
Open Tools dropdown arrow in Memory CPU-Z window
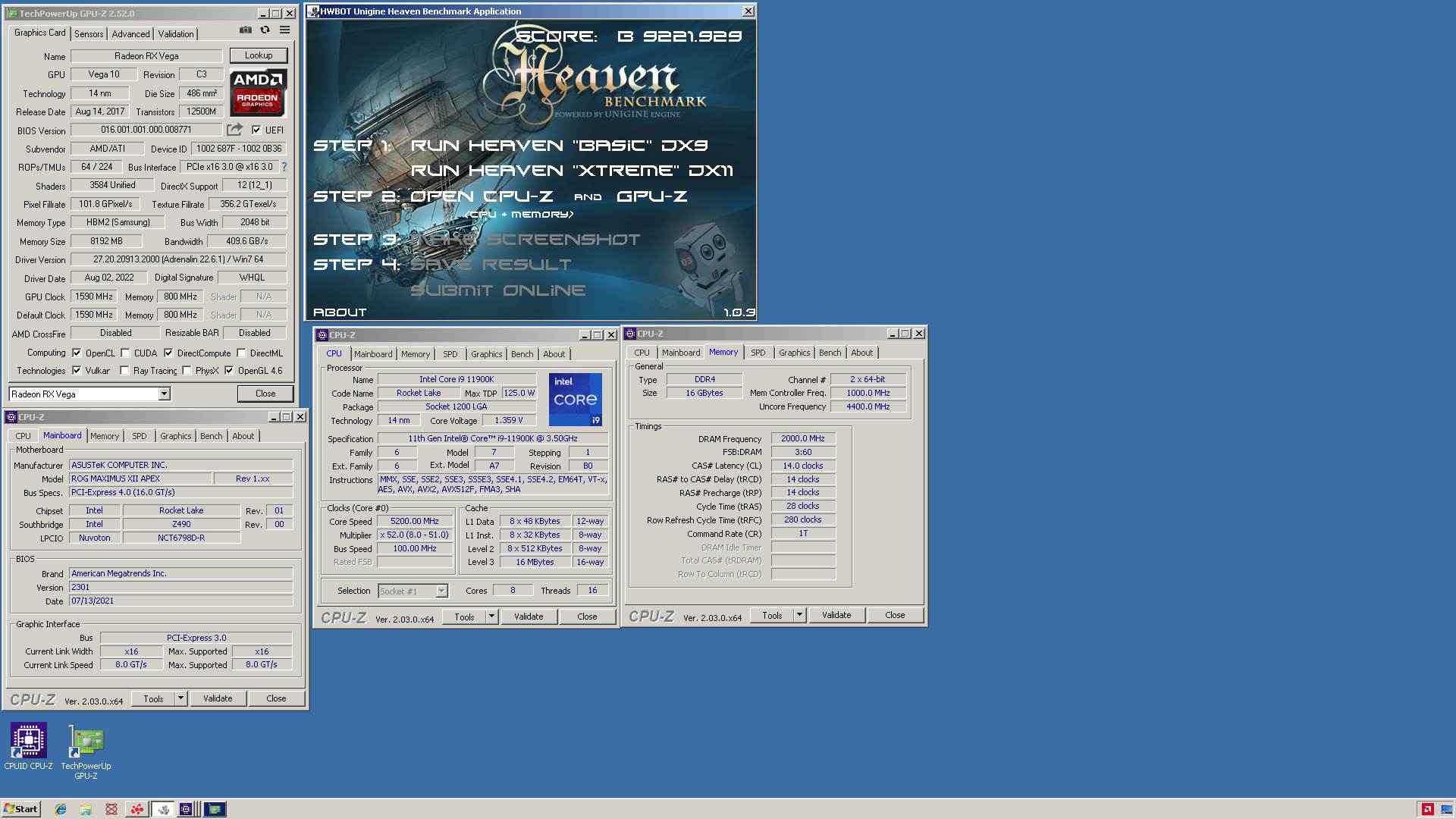point(799,616)
